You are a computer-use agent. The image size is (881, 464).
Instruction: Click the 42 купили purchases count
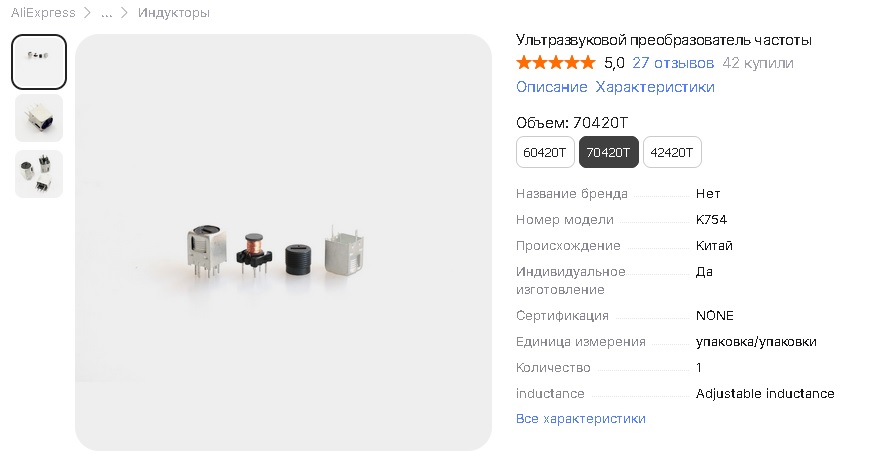coord(758,63)
